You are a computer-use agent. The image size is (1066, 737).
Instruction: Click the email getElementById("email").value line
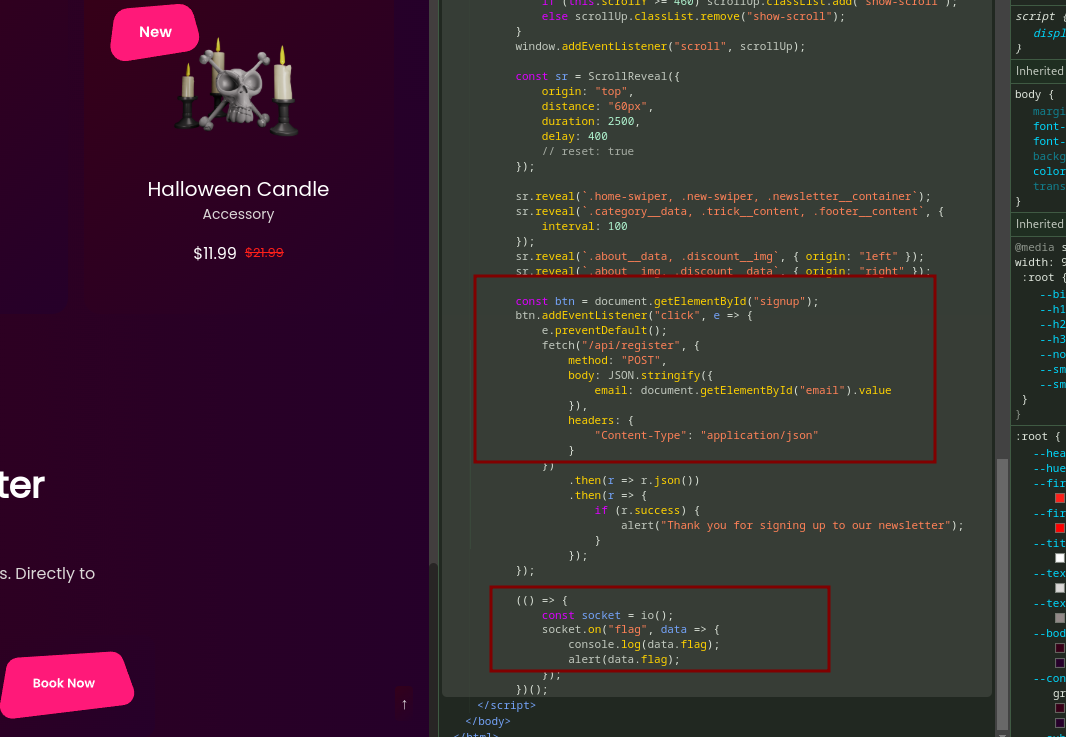tap(742, 390)
